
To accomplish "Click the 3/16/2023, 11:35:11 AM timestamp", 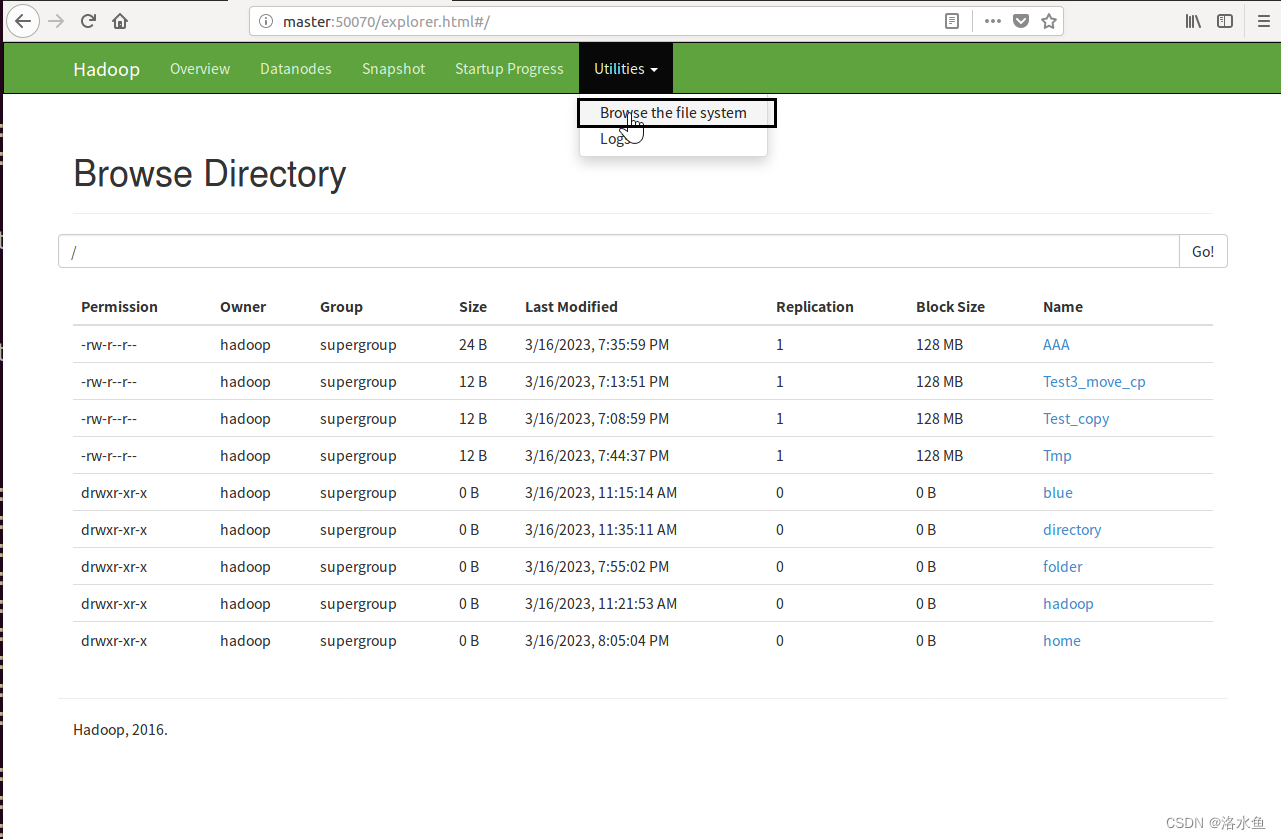I will (601, 530).
